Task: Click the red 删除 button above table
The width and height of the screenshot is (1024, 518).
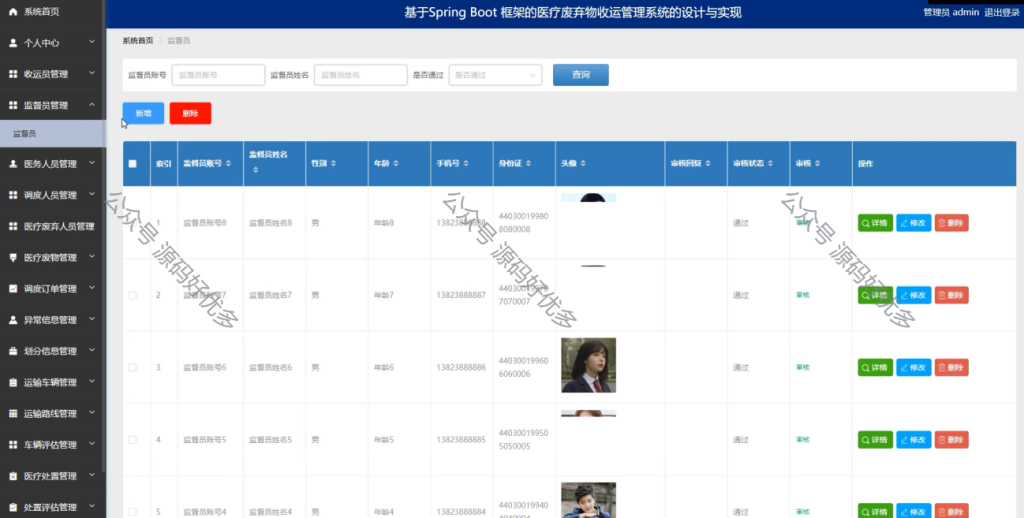Action: [x=190, y=114]
